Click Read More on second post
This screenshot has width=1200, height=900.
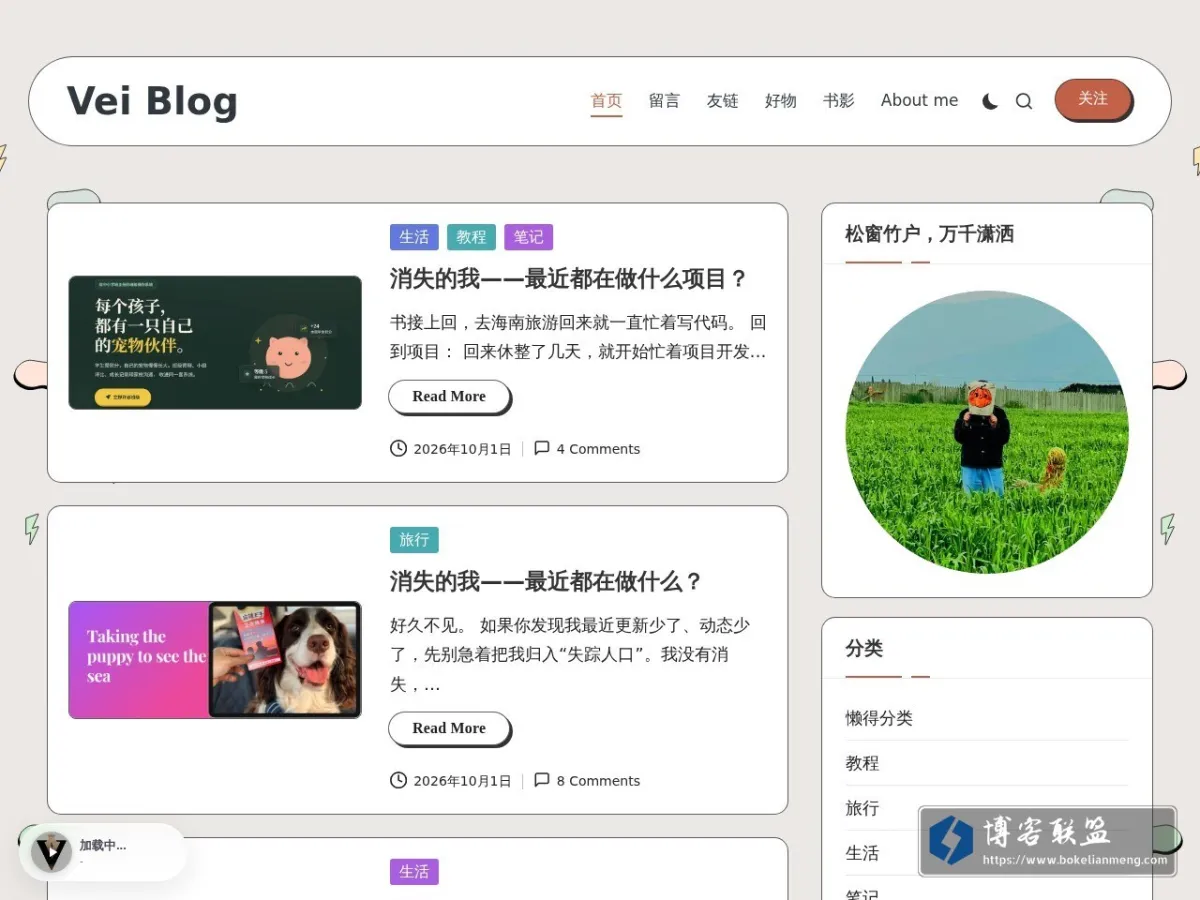point(449,728)
